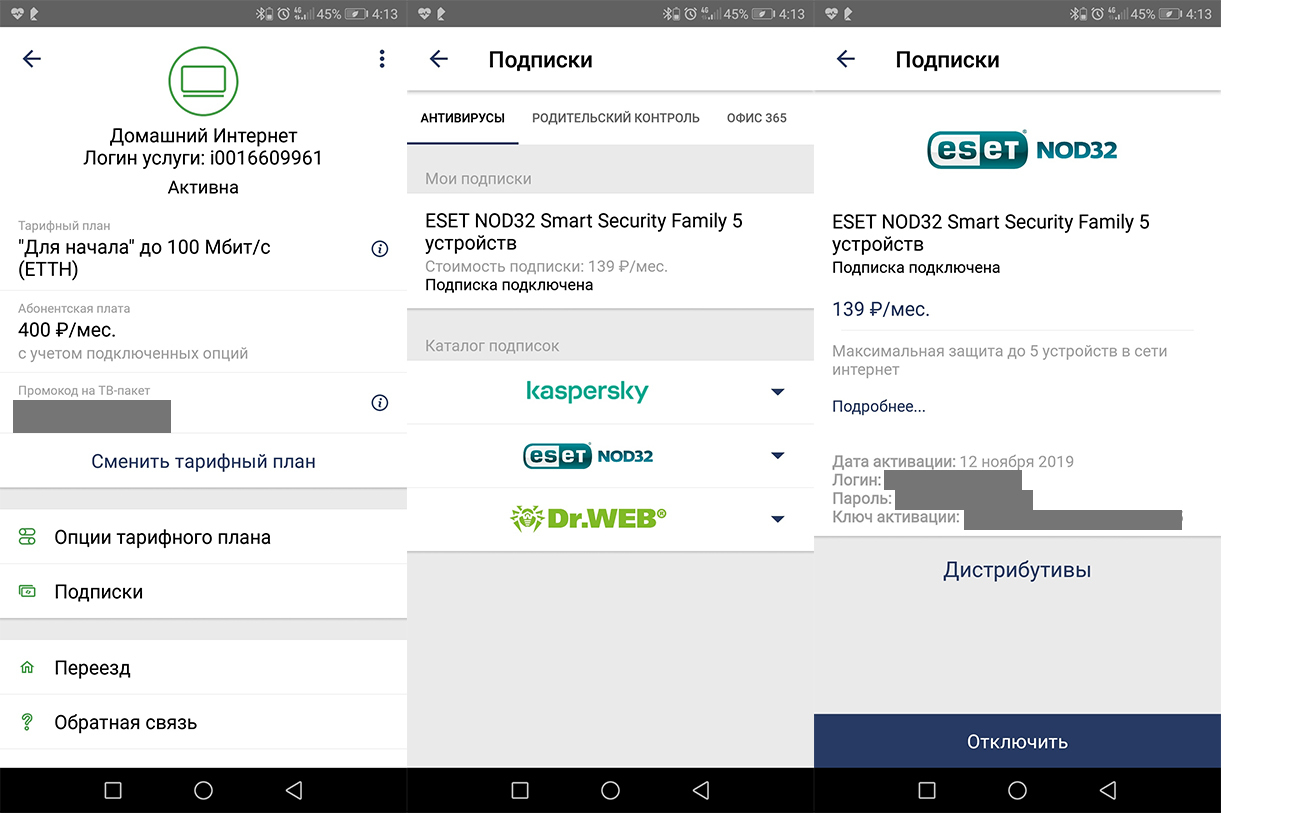Tap Дата активации: 12 ноября 2019
Viewport: 1301px width, 813px height.
point(953,461)
